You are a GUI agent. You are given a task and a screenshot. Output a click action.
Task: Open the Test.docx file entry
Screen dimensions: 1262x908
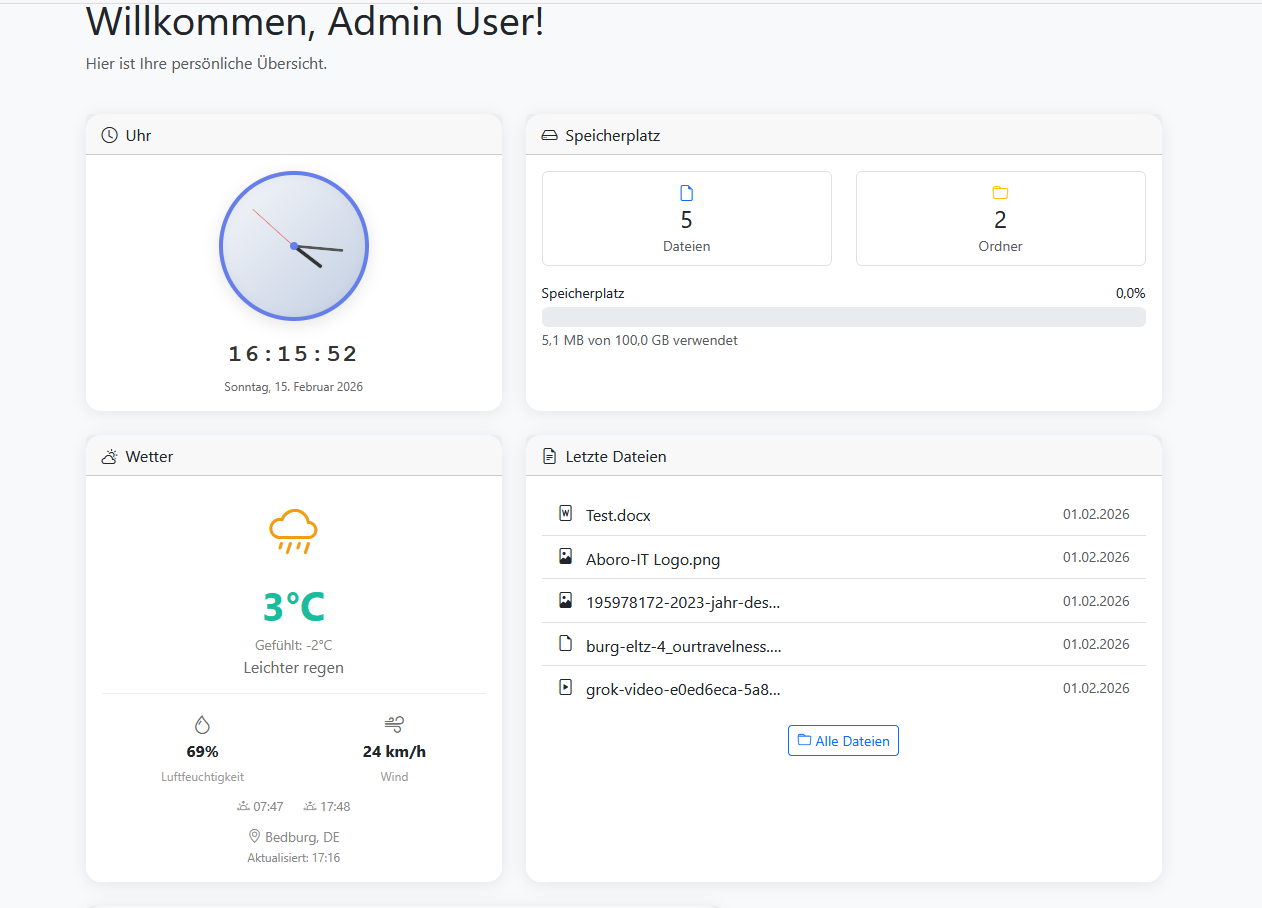618,516
